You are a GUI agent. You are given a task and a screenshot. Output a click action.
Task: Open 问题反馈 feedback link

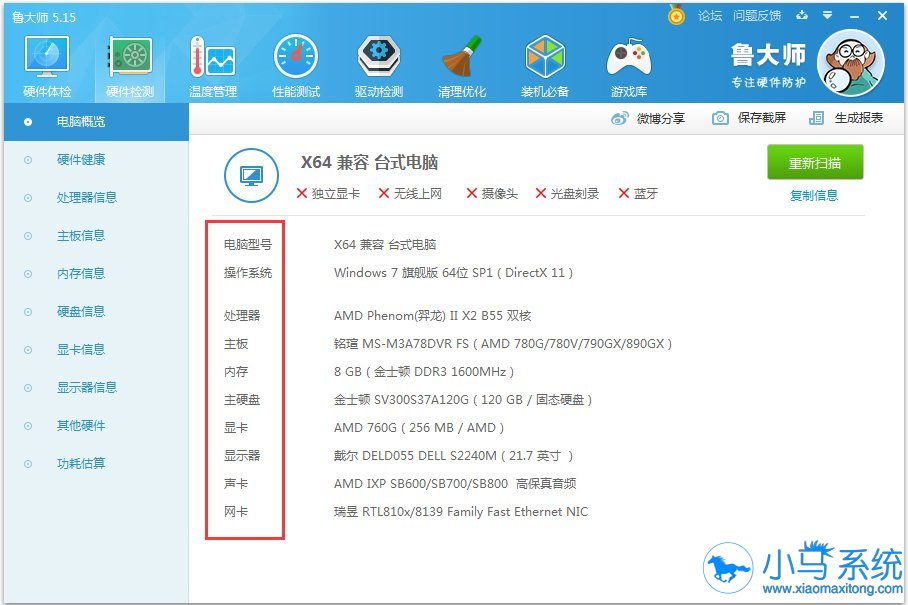pyautogui.click(x=757, y=16)
